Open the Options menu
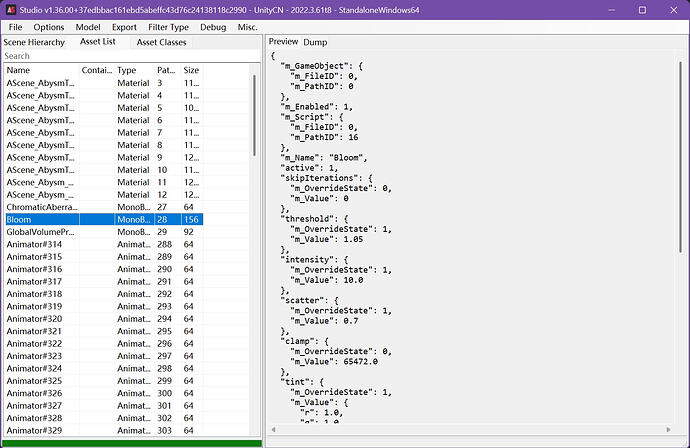690x448 pixels. point(49,27)
